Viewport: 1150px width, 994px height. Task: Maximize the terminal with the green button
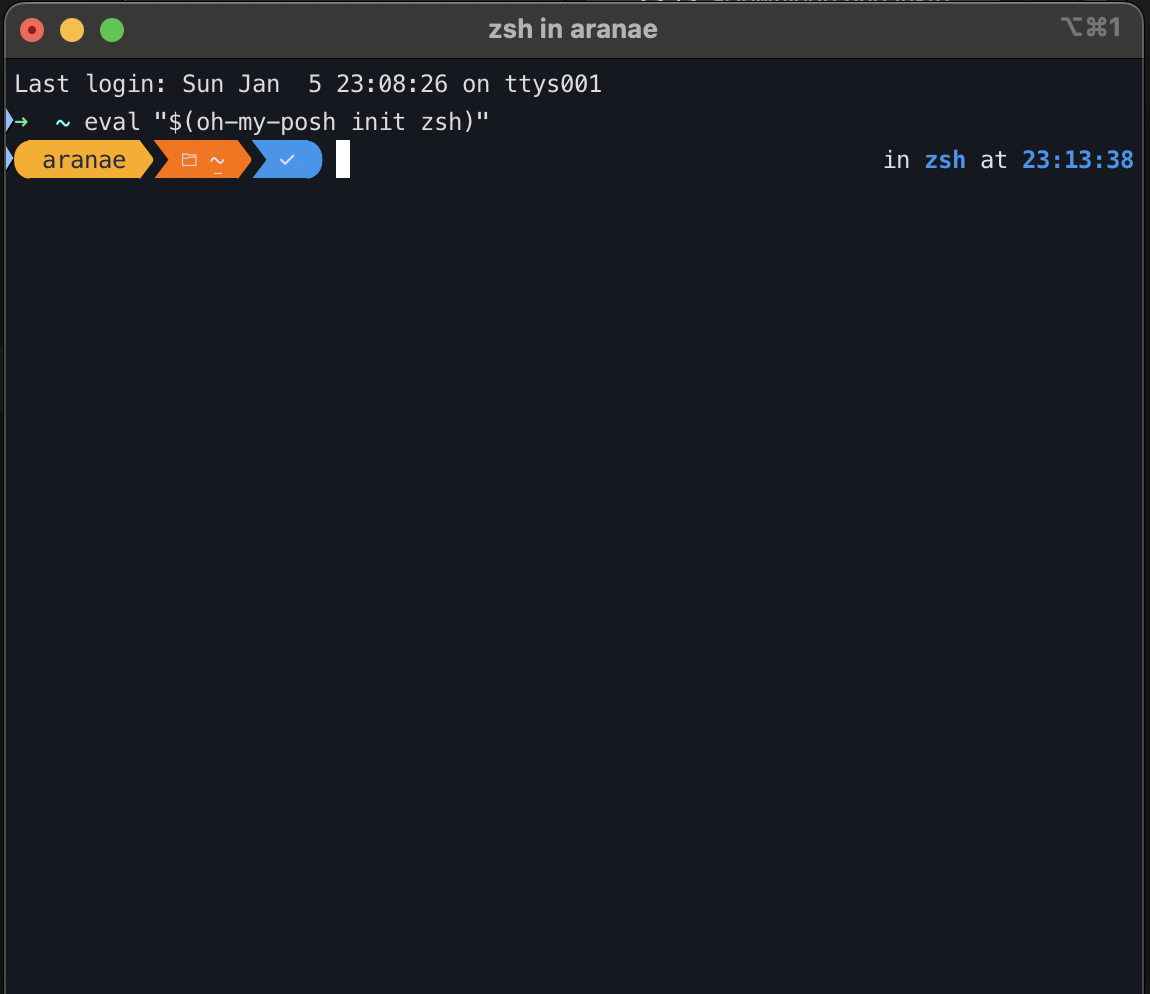click(112, 30)
